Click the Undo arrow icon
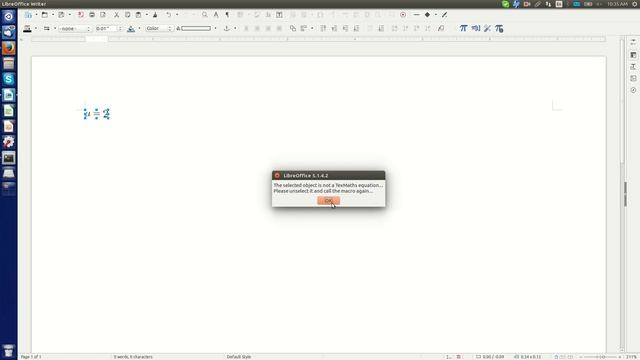 169,15
